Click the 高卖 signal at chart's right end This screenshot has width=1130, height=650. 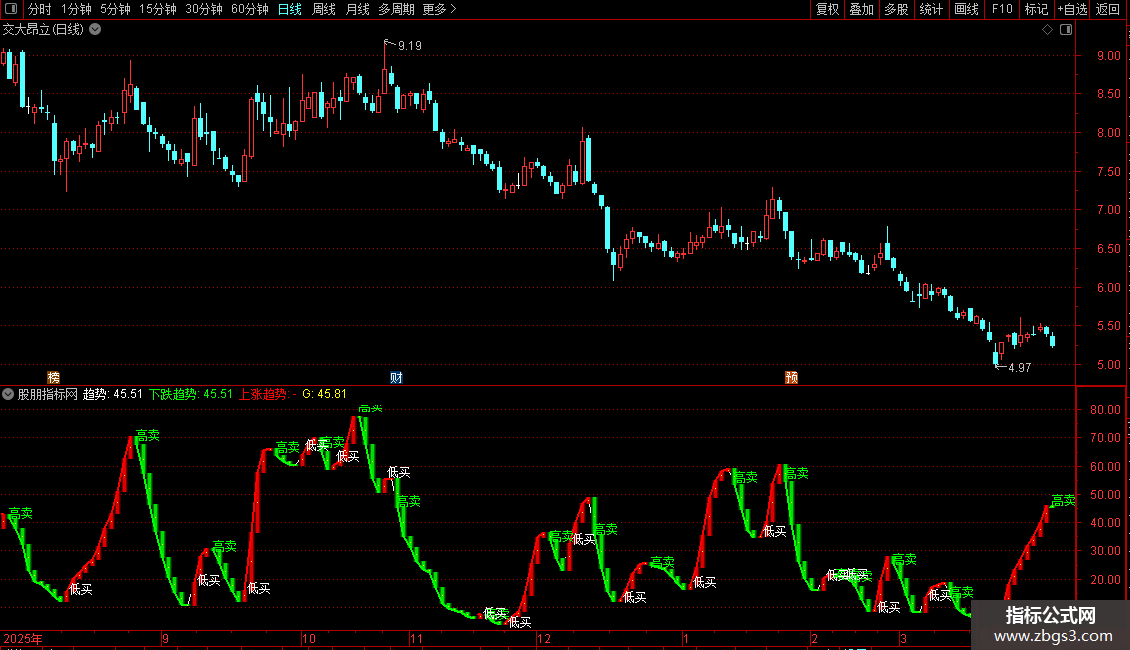click(x=1063, y=500)
